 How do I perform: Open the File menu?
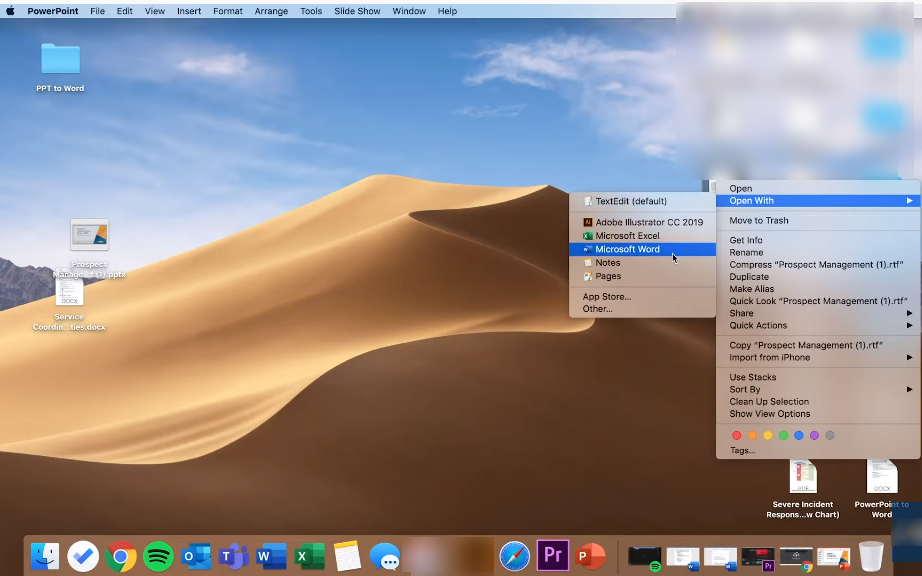coord(97,11)
